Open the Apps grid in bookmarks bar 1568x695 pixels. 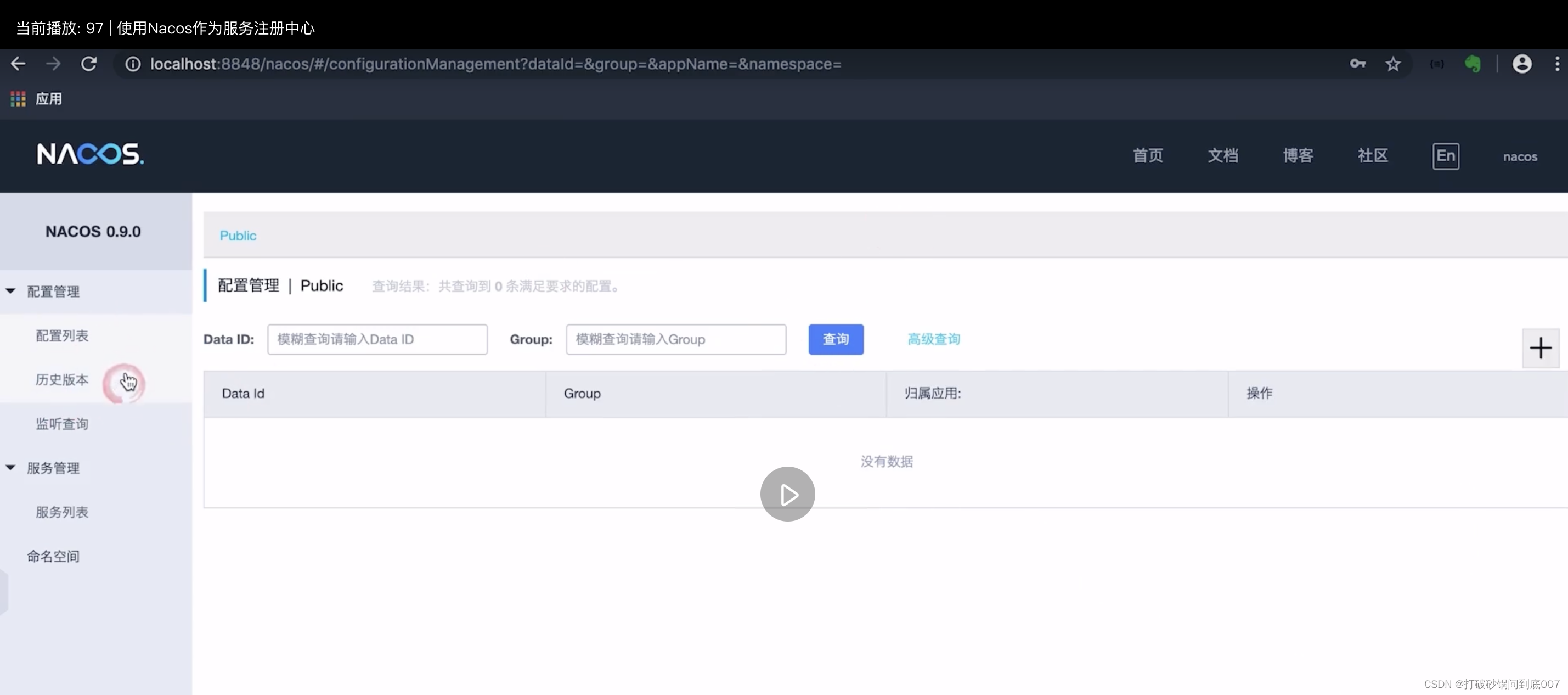coord(18,99)
